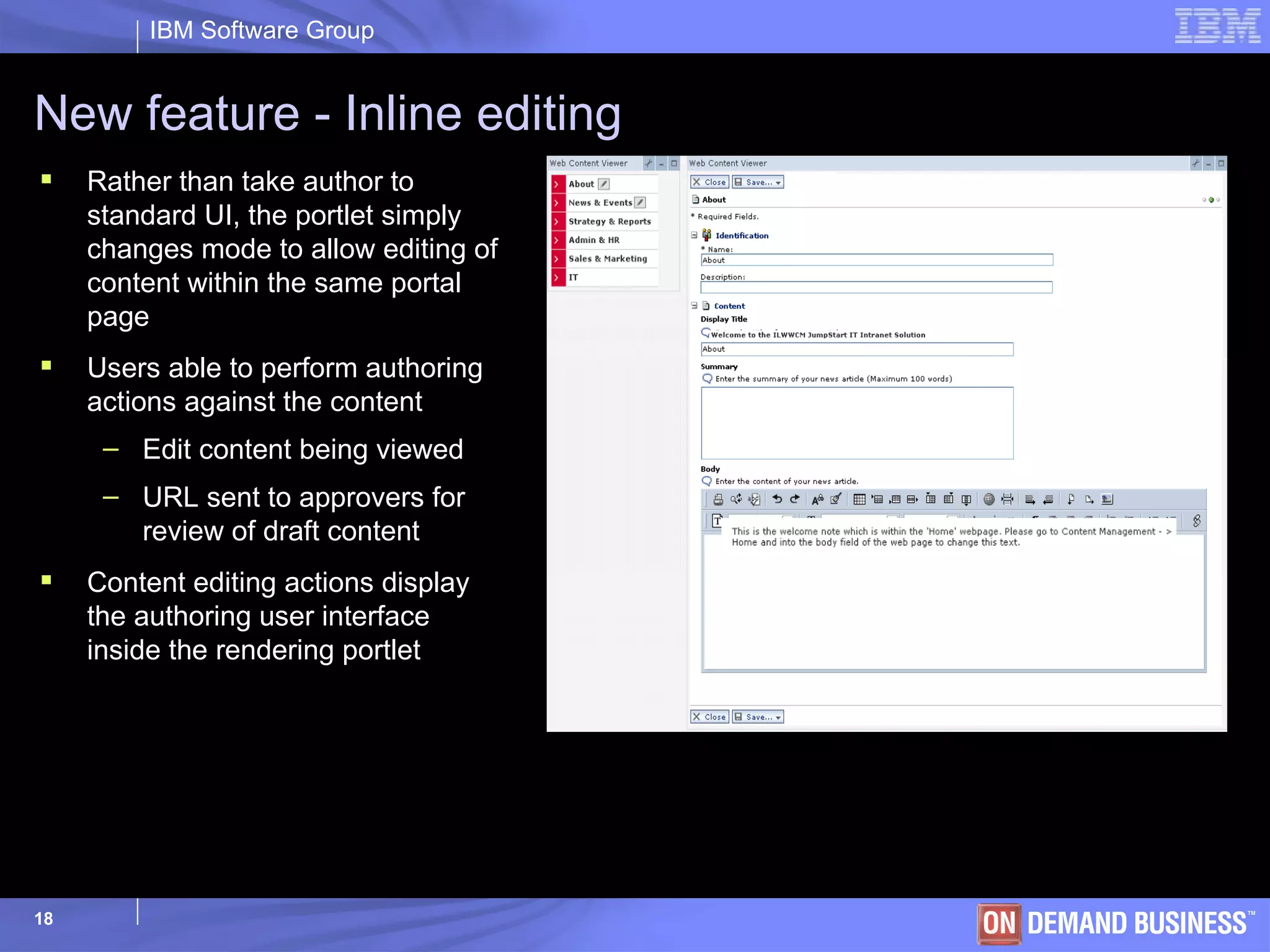This screenshot has width=1270, height=952.
Task: Click the image insert icon in editor toolbar
Action: [x=1107, y=499]
